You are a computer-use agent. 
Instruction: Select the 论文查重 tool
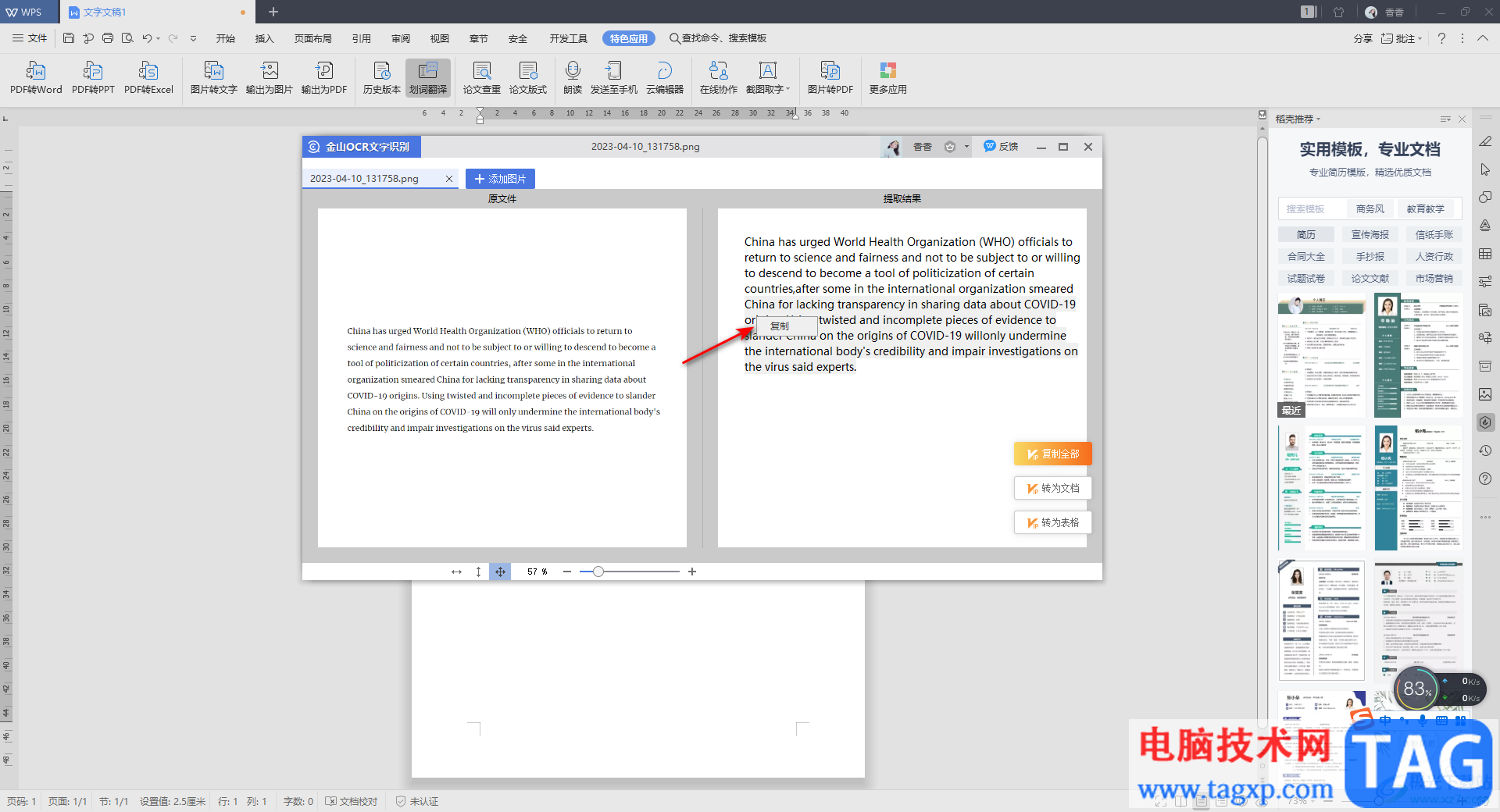[481, 78]
